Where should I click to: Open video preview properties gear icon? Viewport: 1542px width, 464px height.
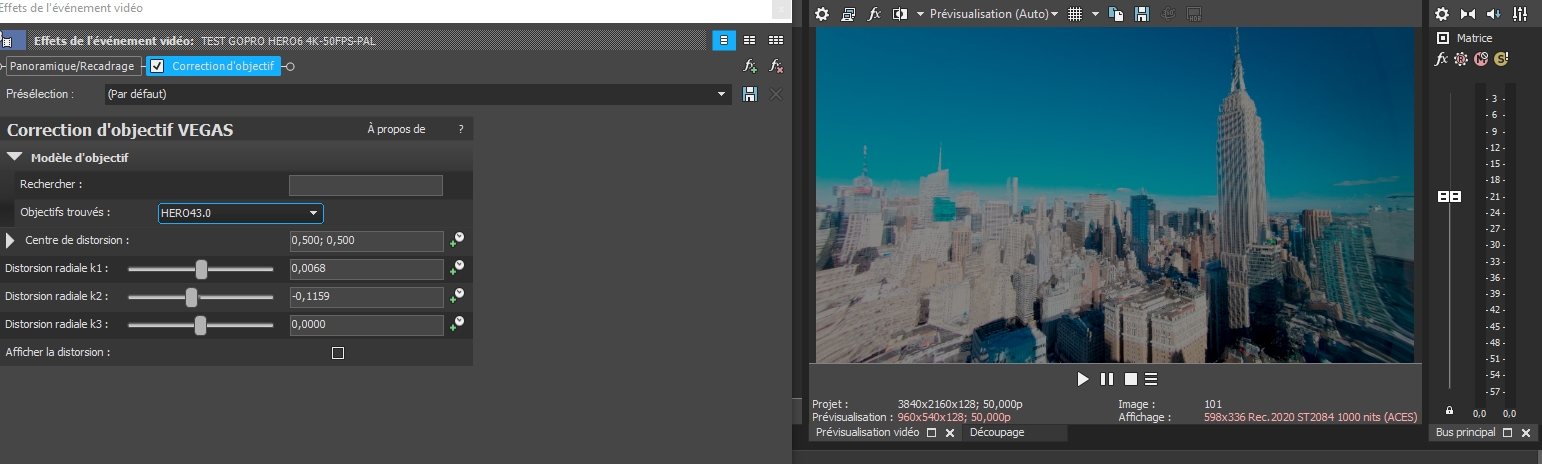coord(822,14)
